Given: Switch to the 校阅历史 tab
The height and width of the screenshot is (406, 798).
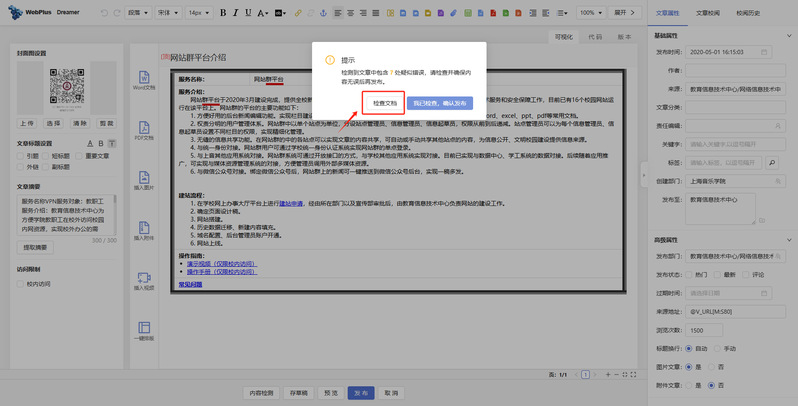Looking at the screenshot, I should [748, 13].
